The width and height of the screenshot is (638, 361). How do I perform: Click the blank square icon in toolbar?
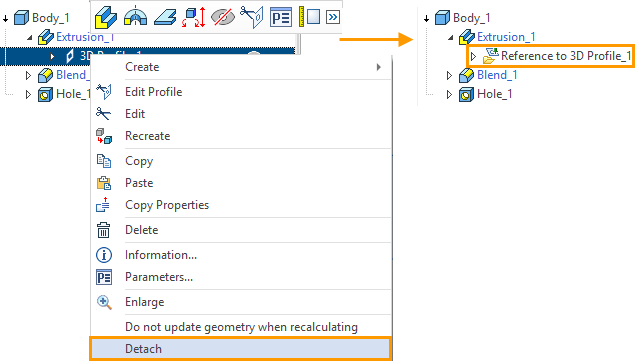click(313, 18)
